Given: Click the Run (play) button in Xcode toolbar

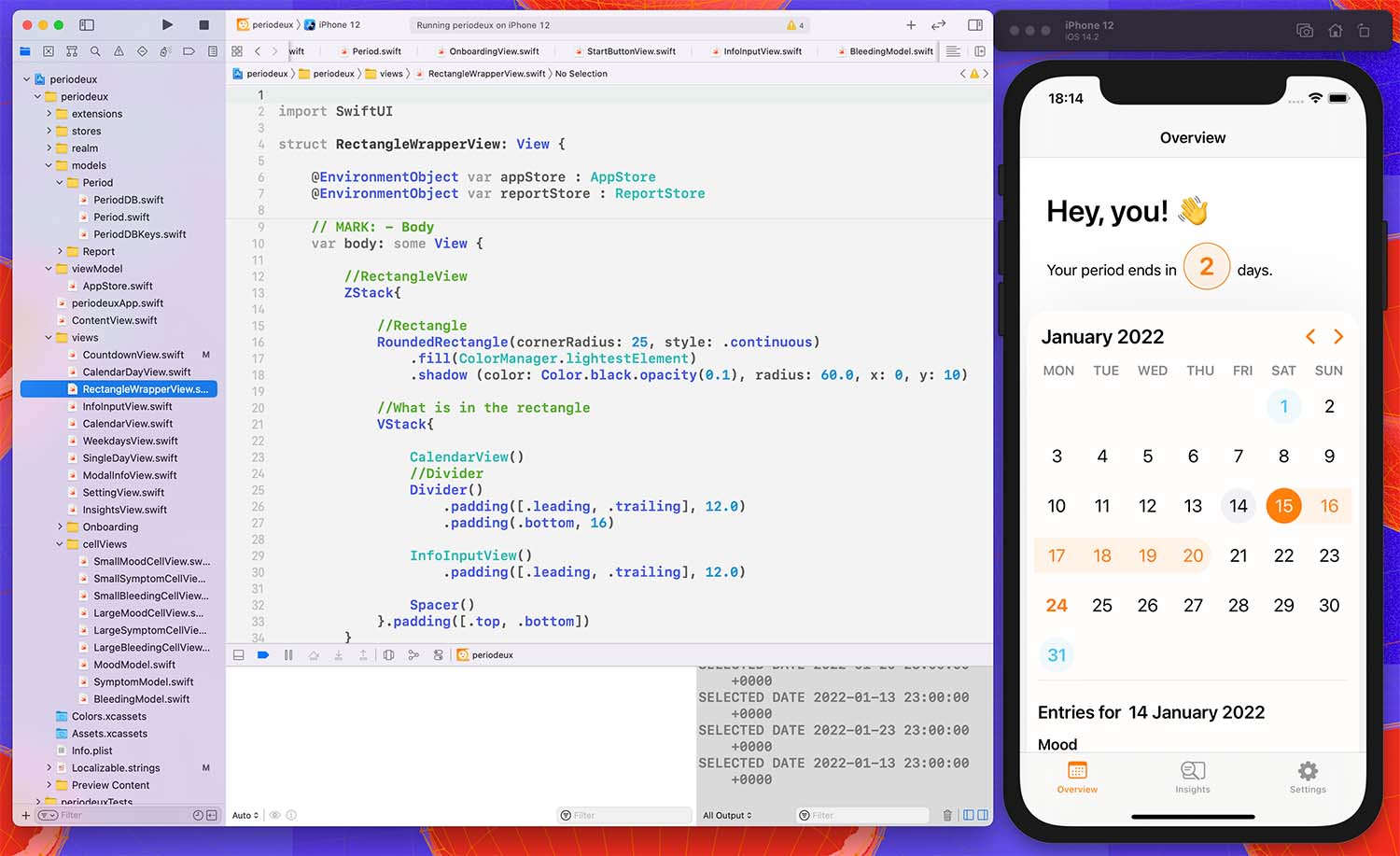Looking at the screenshot, I should 167,24.
